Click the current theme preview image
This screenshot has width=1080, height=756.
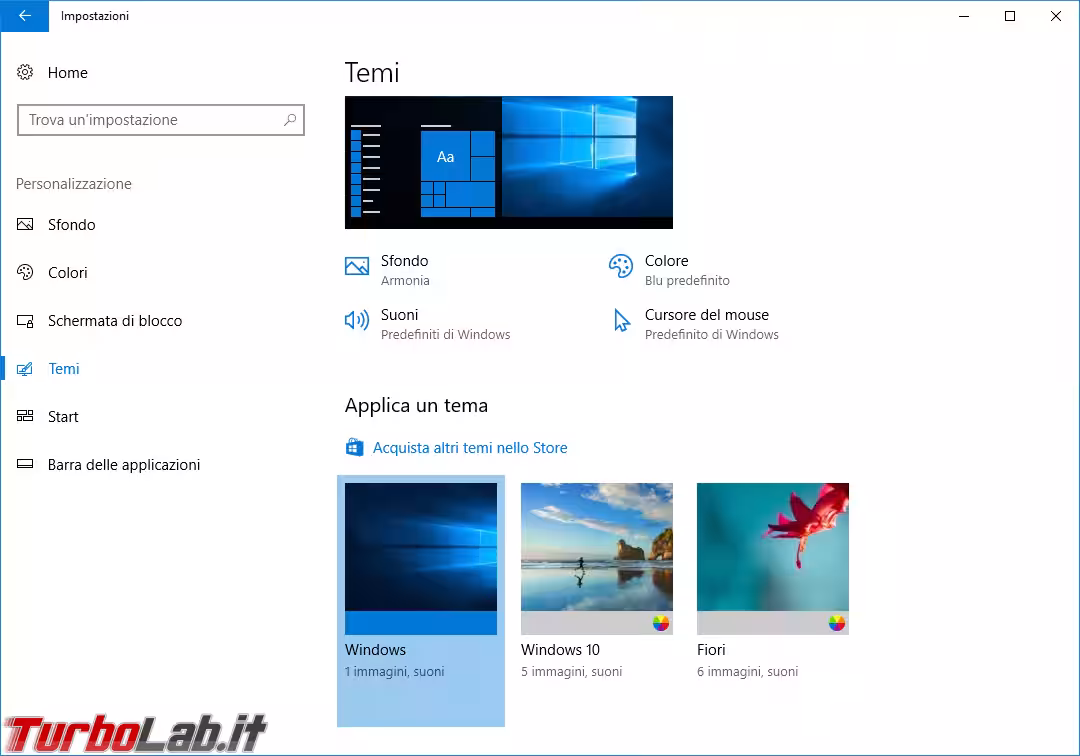tap(508, 162)
